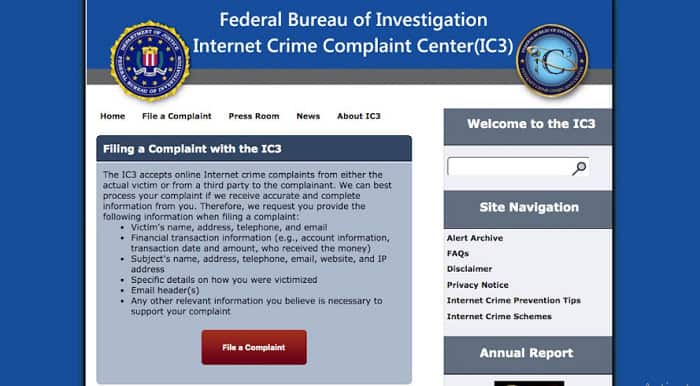Visit the FAQs link
700x386 pixels.
[x=458, y=253]
